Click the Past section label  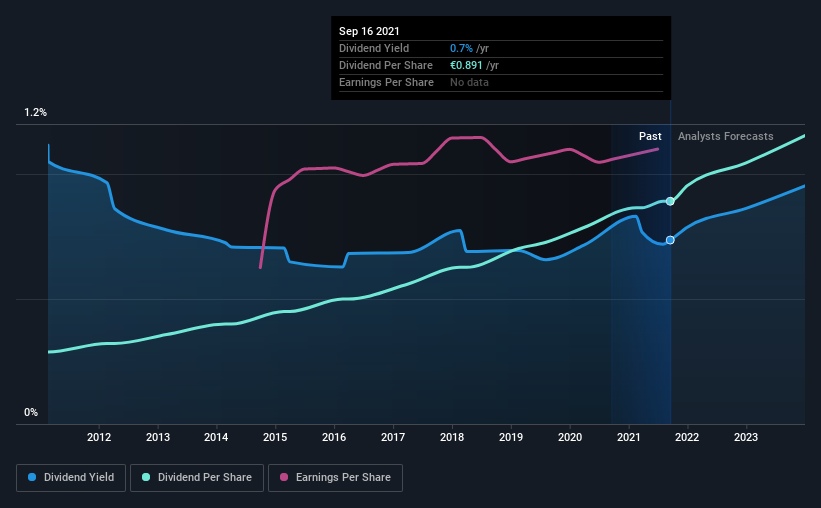pyautogui.click(x=650, y=136)
